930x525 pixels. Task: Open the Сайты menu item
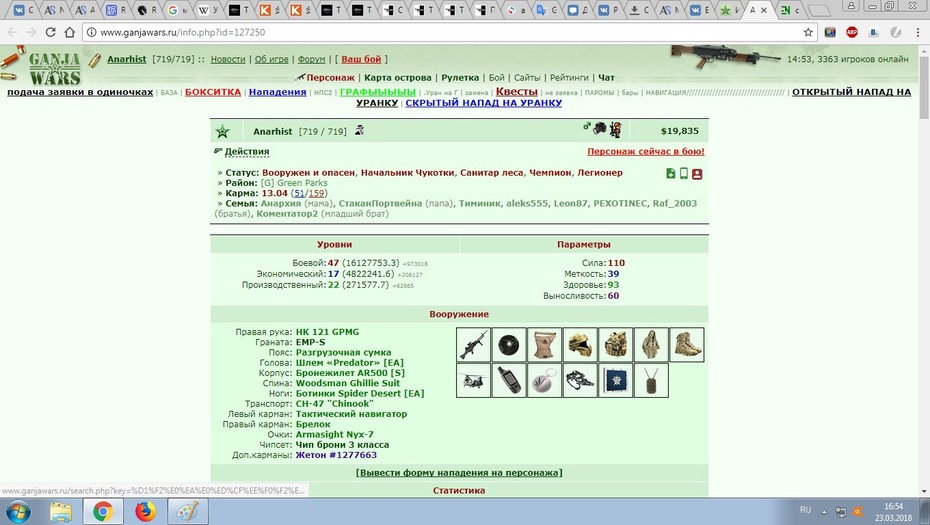pos(527,78)
